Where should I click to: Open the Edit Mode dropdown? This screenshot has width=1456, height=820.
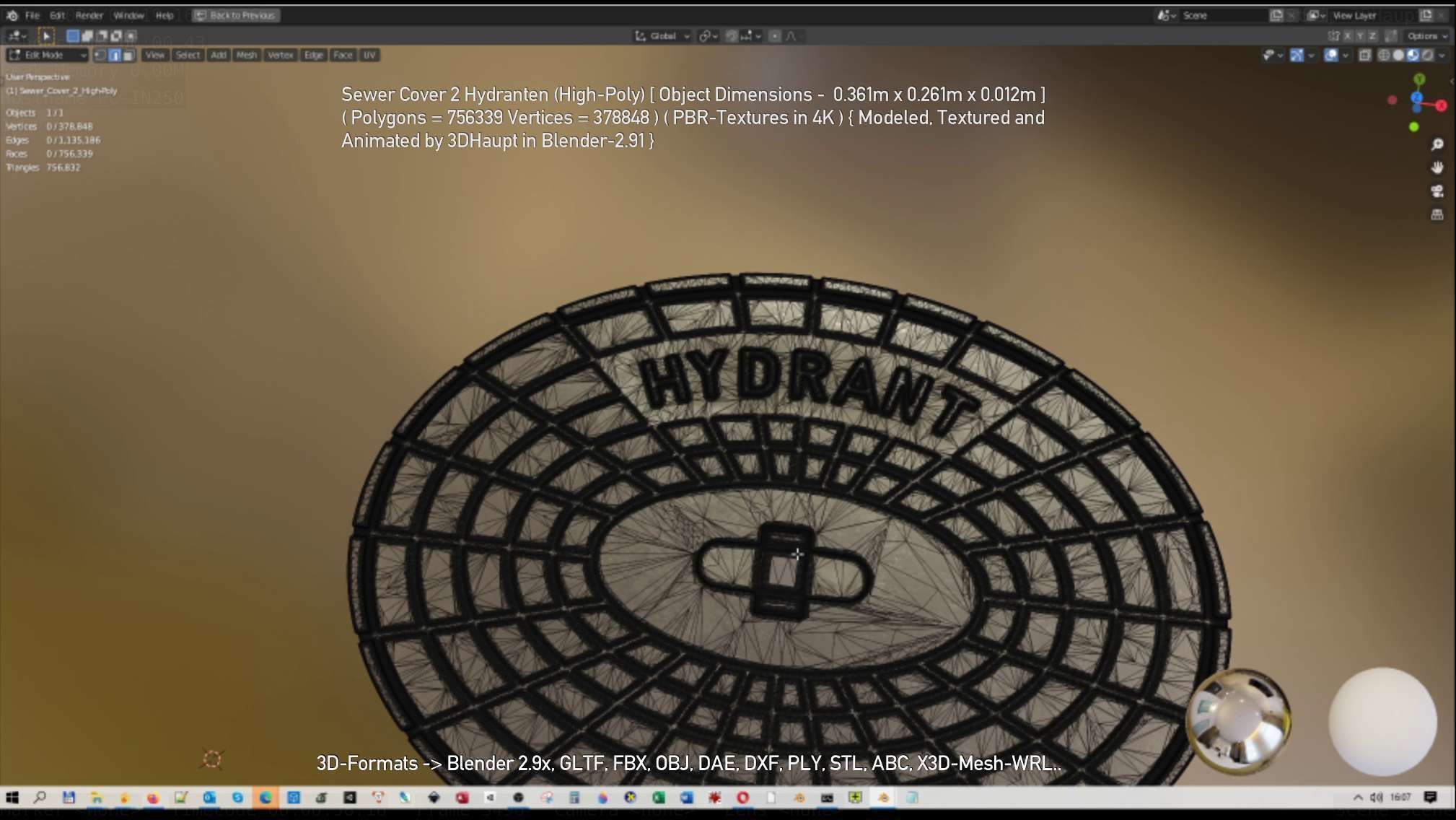[47, 55]
